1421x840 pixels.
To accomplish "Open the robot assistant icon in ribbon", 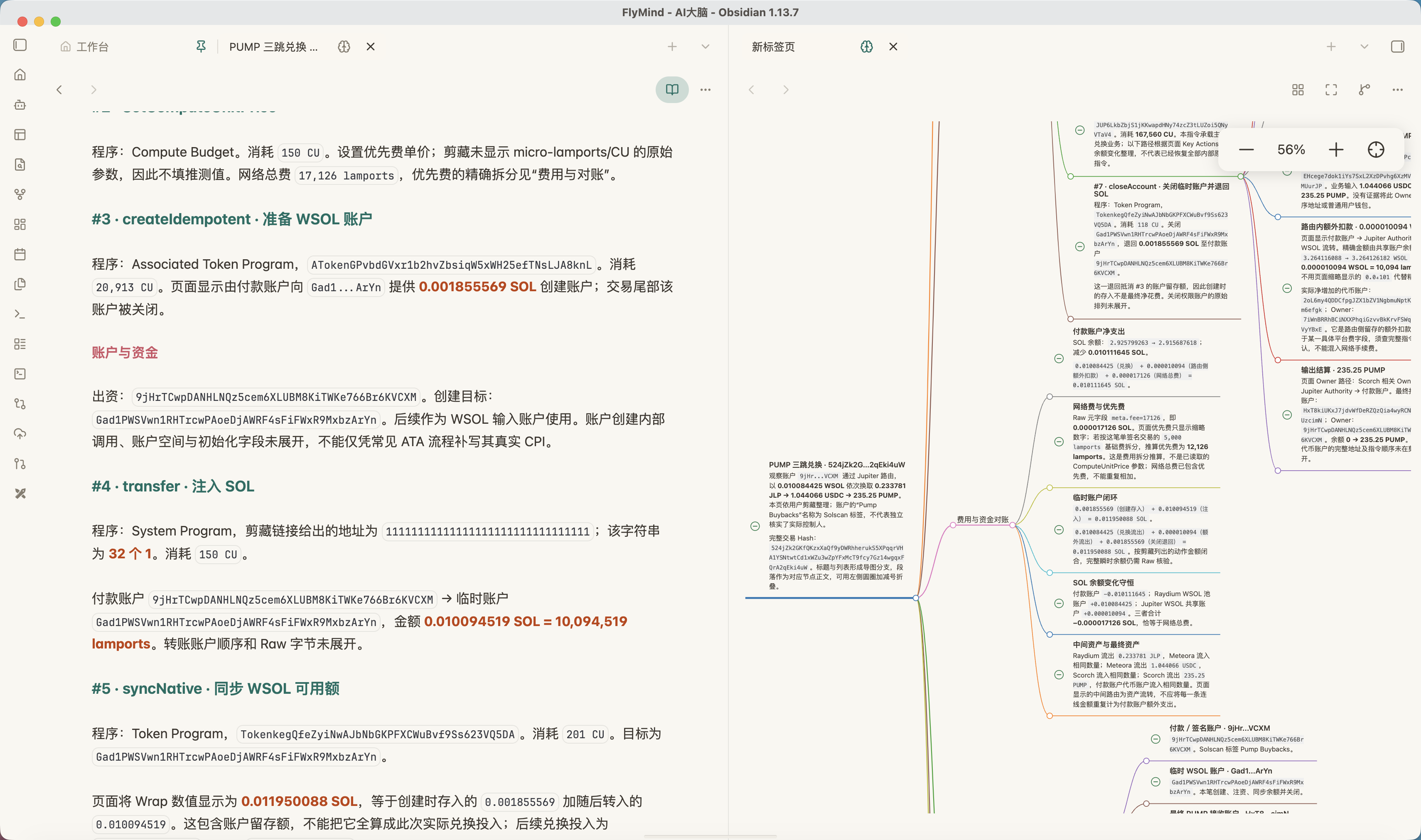I will 20,105.
